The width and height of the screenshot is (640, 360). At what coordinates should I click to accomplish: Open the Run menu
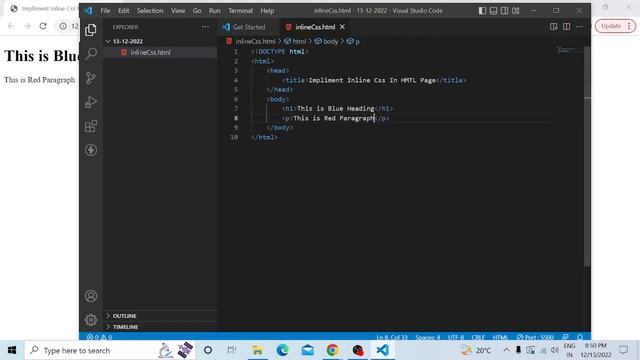point(214,11)
